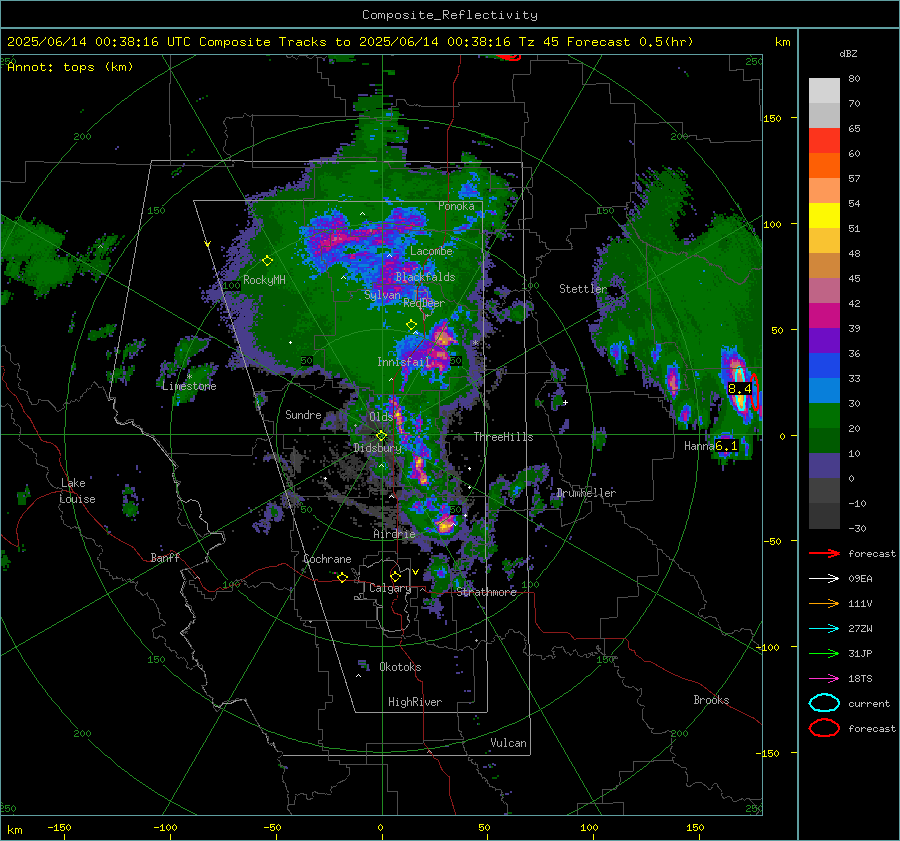Image resolution: width=900 pixels, height=841 pixels.
Task: Click the Hanna city label
Action: point(699,445)
